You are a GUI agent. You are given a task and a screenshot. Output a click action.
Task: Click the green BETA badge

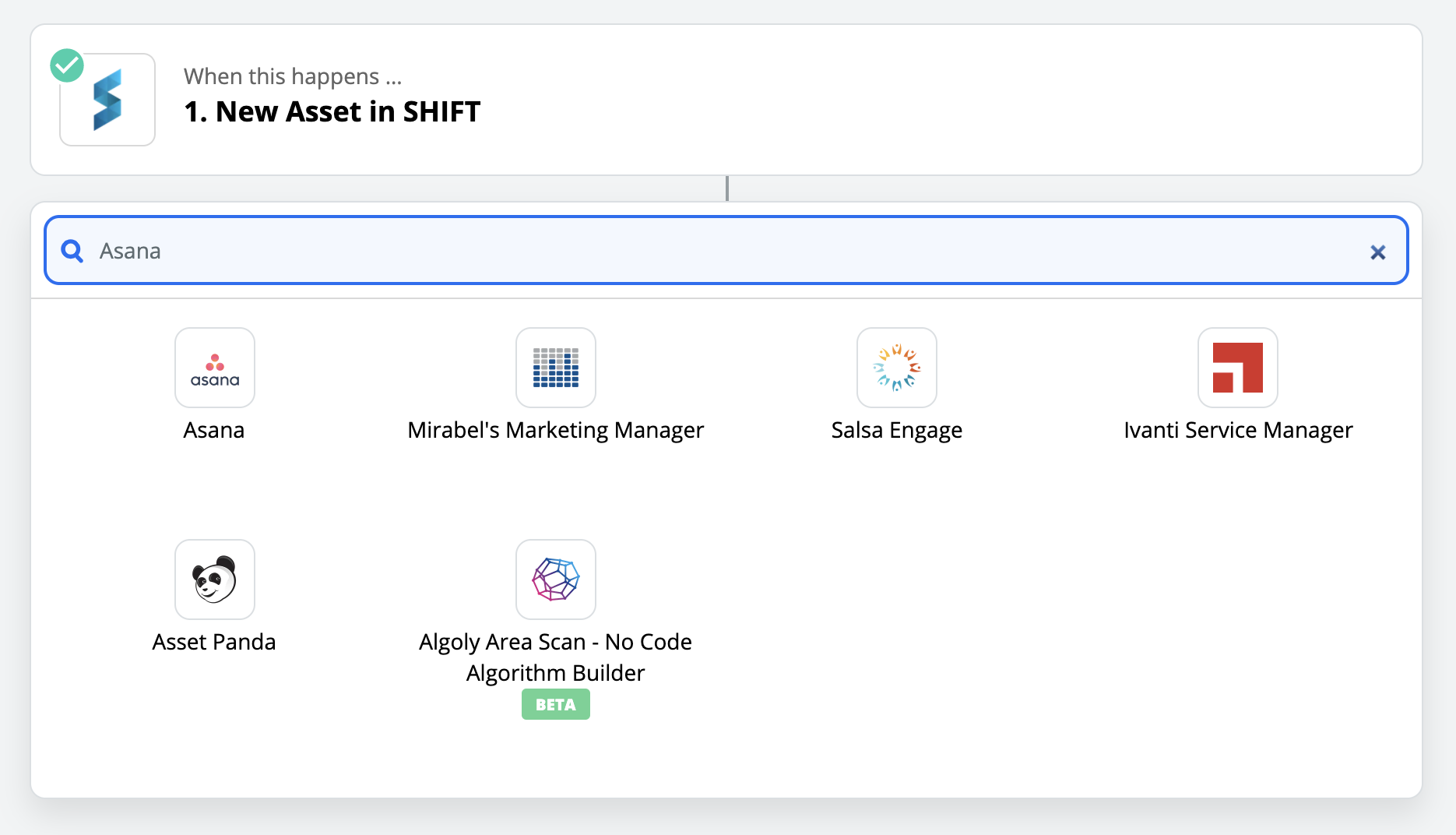coord(556,704)
